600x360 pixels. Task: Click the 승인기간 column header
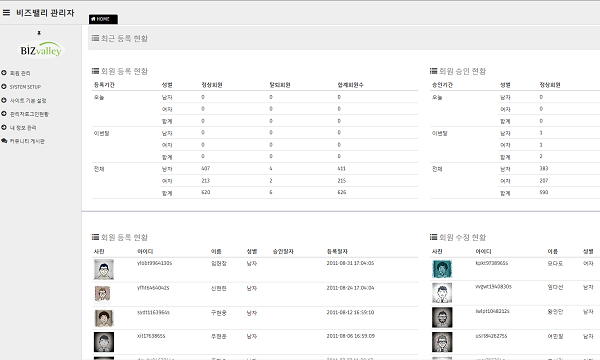click(442, 85)
